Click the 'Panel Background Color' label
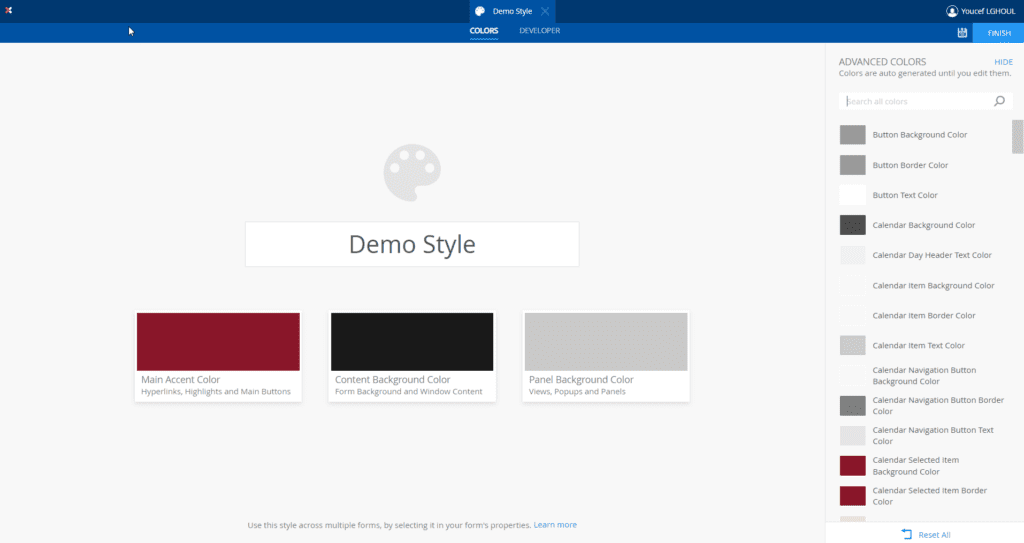Screen dimensions: 1024x543 pyautogui.click(x=581, y=379)
